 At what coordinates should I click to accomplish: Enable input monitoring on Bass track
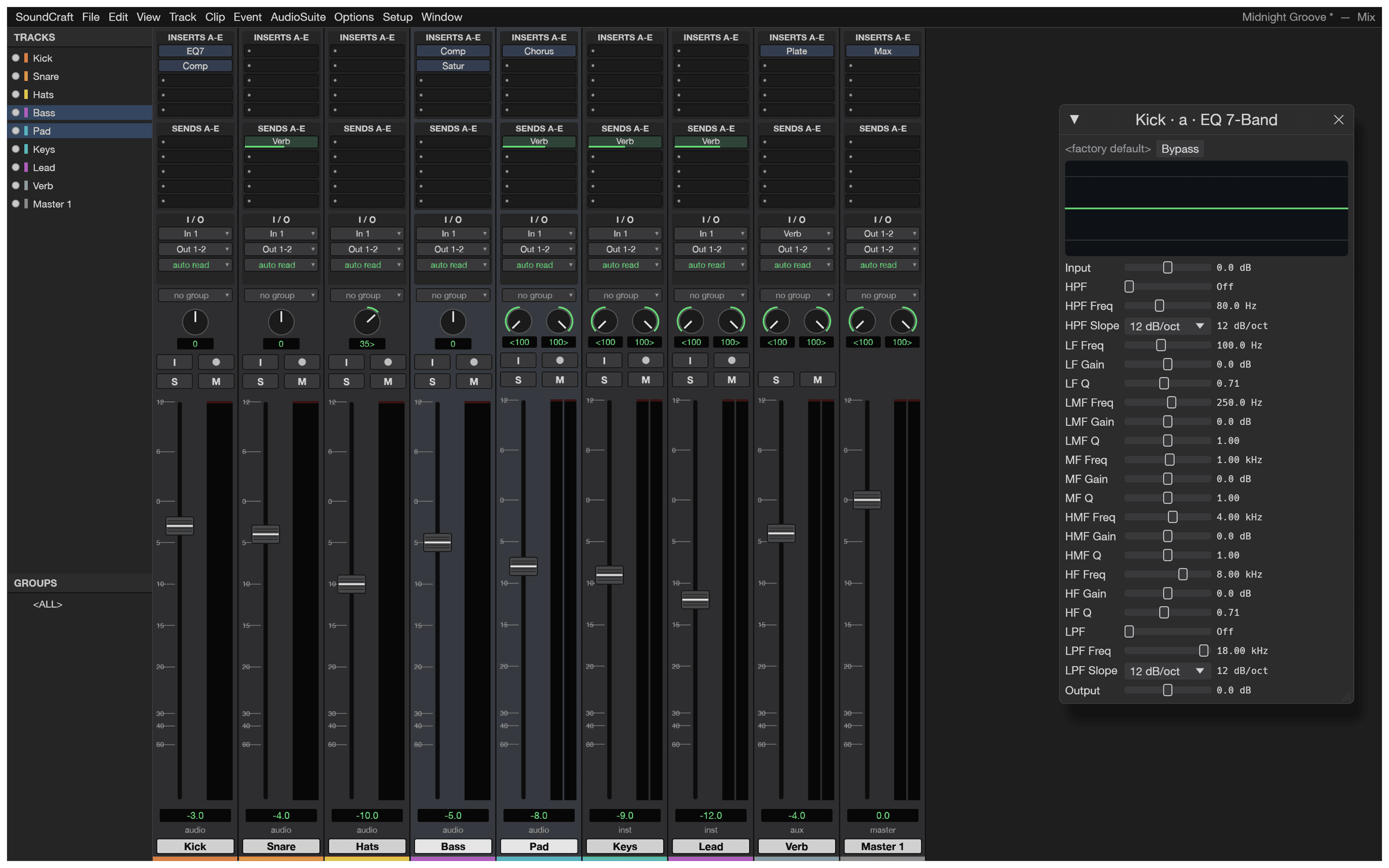click(432, 362)
